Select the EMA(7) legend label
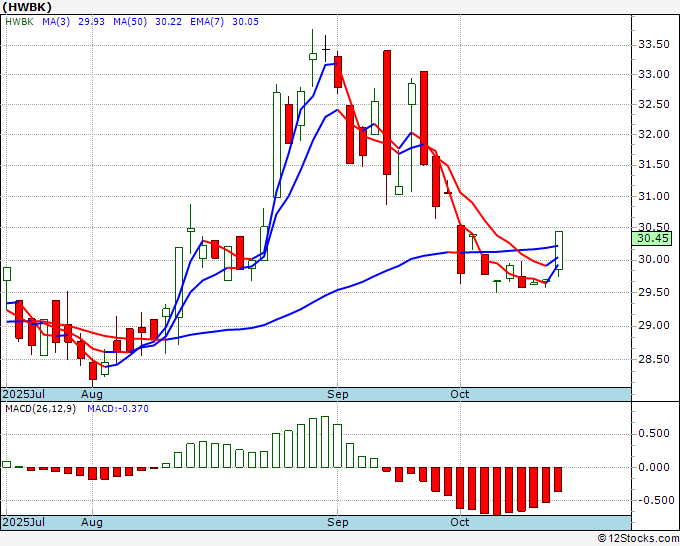Image resolution: width=680 pixels, height=546 pixels. (x=207, y=22)
